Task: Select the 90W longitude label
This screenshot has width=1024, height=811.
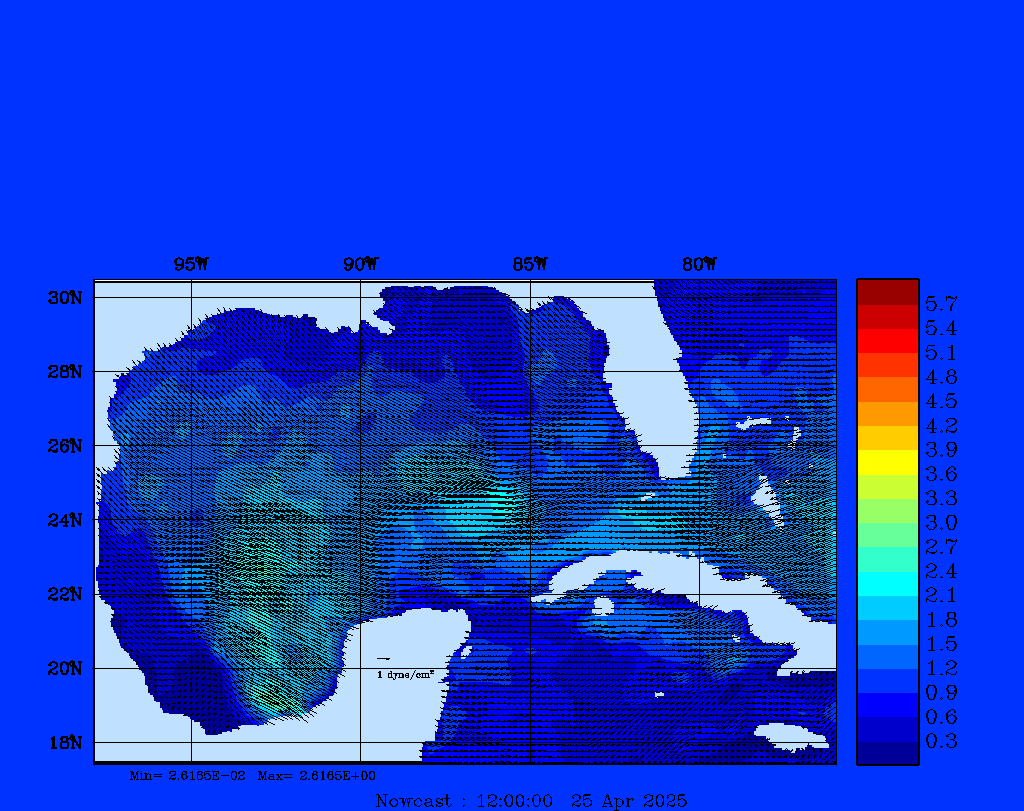Action: coord(360,264)
